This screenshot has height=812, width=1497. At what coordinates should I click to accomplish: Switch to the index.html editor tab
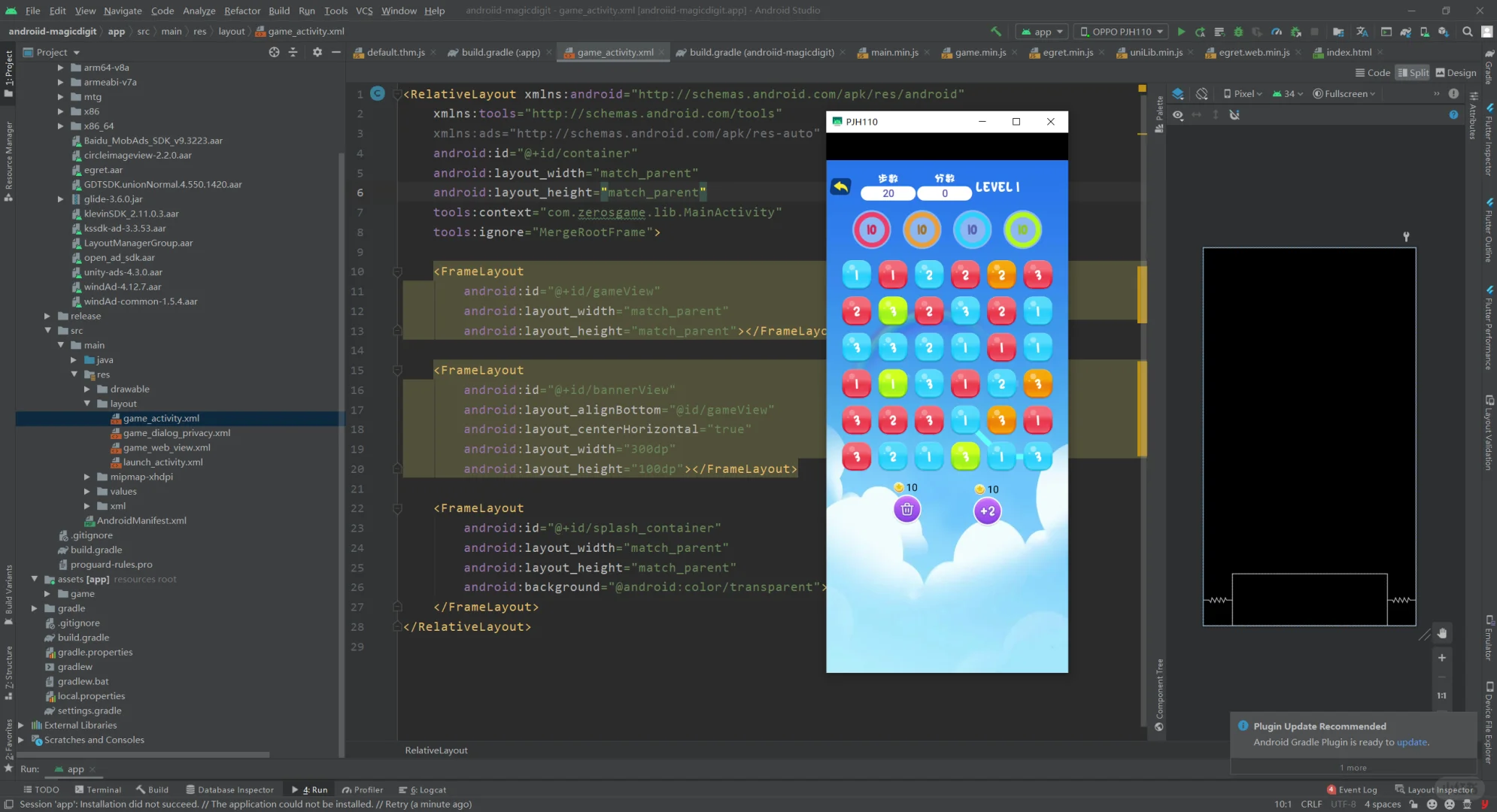(1348, 53)
